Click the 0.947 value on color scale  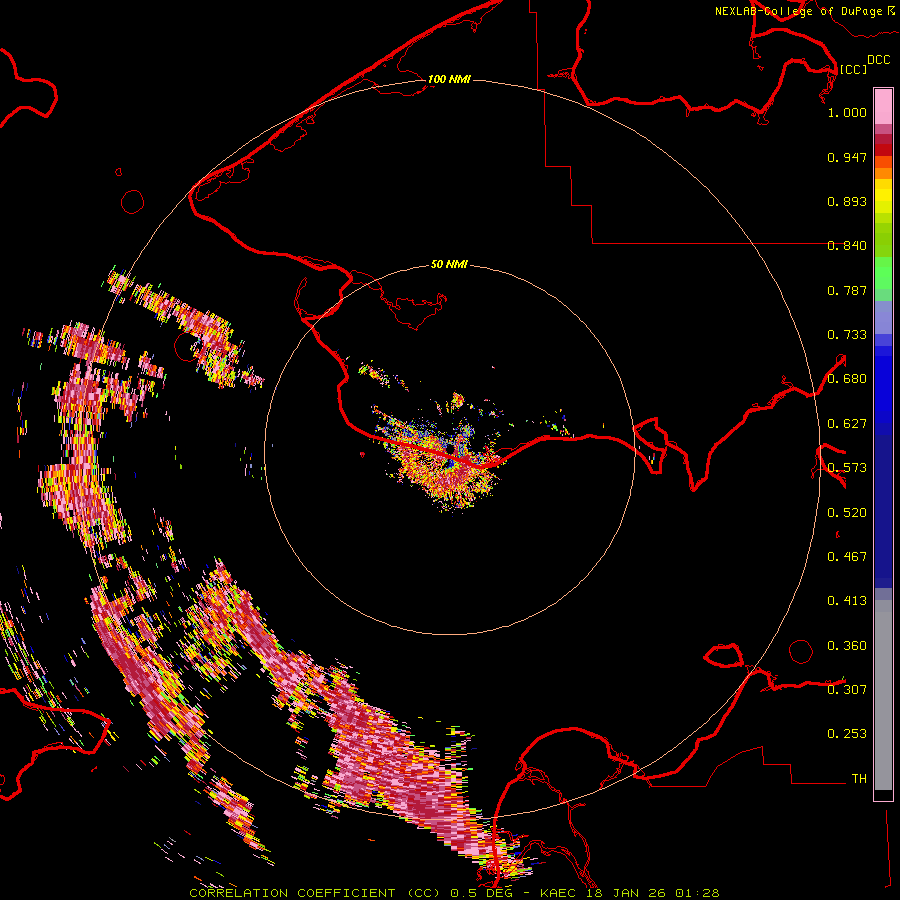(x=847, y=157)
